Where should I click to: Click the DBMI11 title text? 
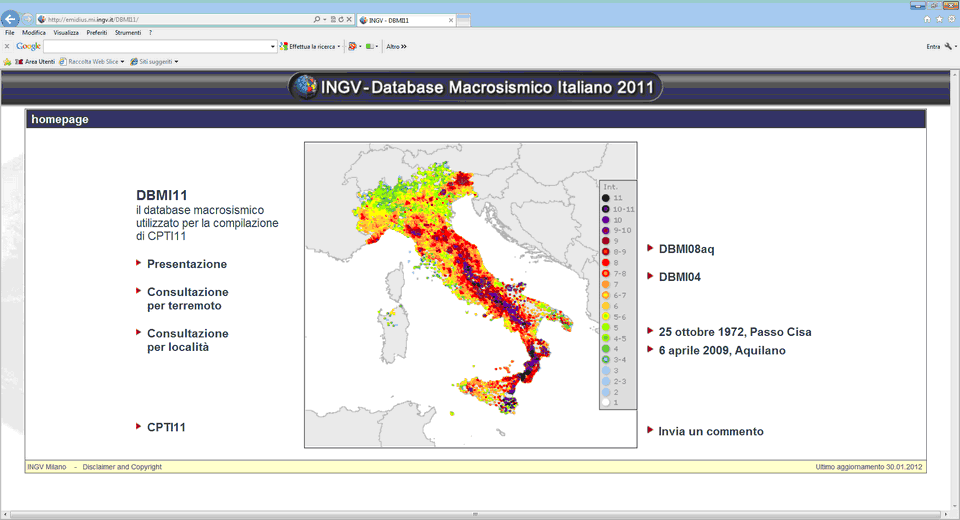[162, 195]
